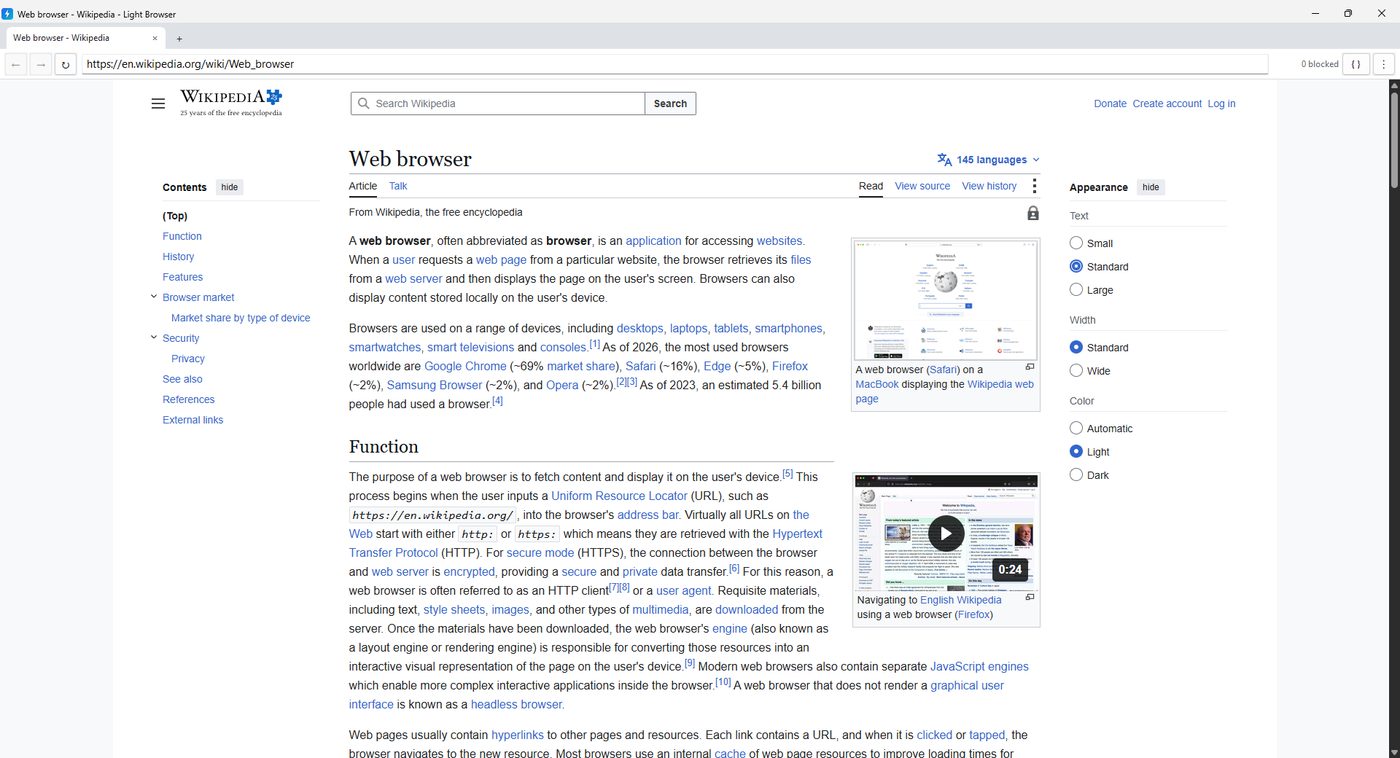Switch to the Article tab
This screenshot has height=758, width=1400.
(x=363, y=186)
